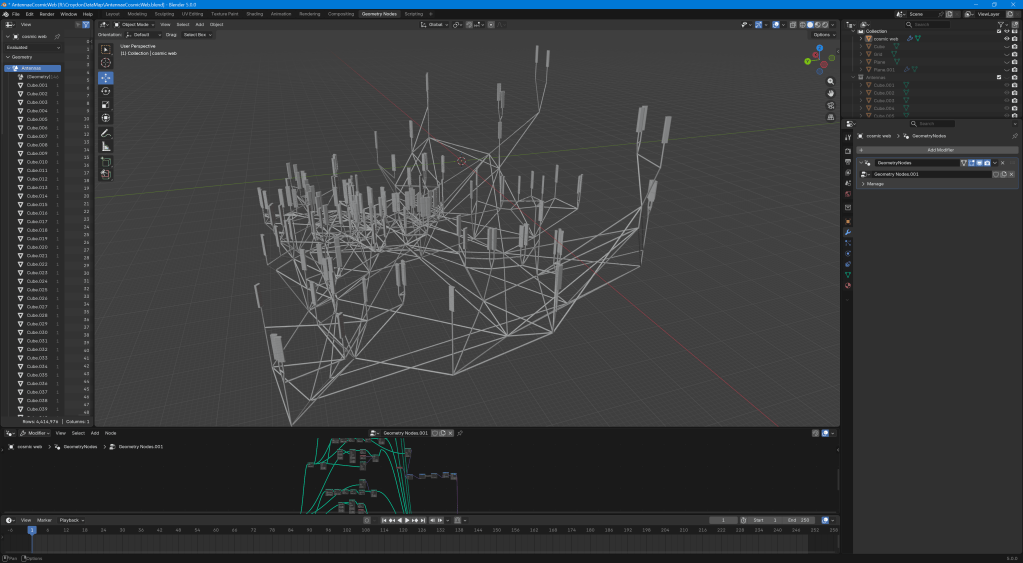This screenshot has width=1023, height=563.
Task: Pin the Geometry Nodes.001 node tree
Action: click(x=460, y=433)
